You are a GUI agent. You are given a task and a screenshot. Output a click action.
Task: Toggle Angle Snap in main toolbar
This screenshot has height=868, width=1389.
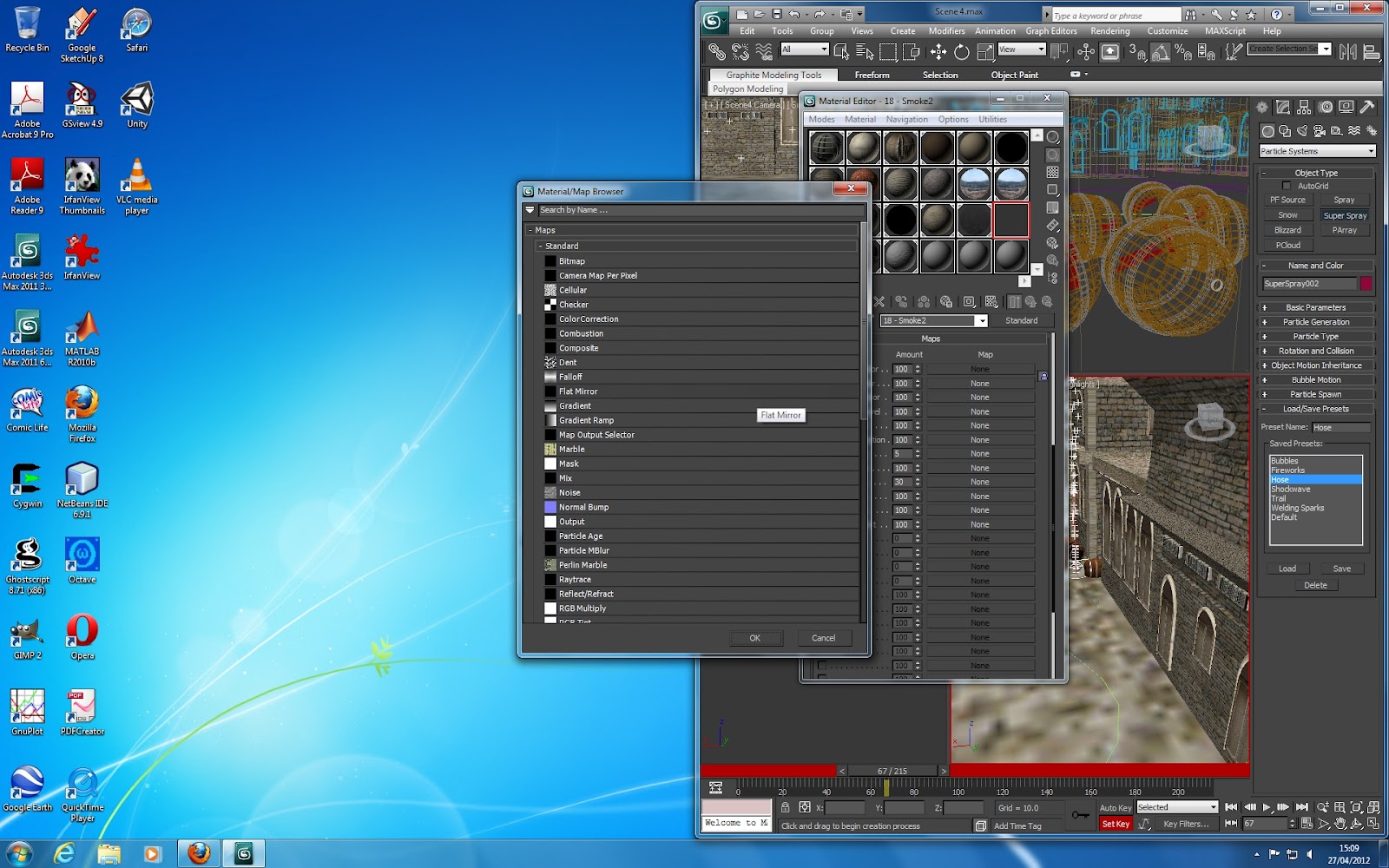click(1160, 52)
